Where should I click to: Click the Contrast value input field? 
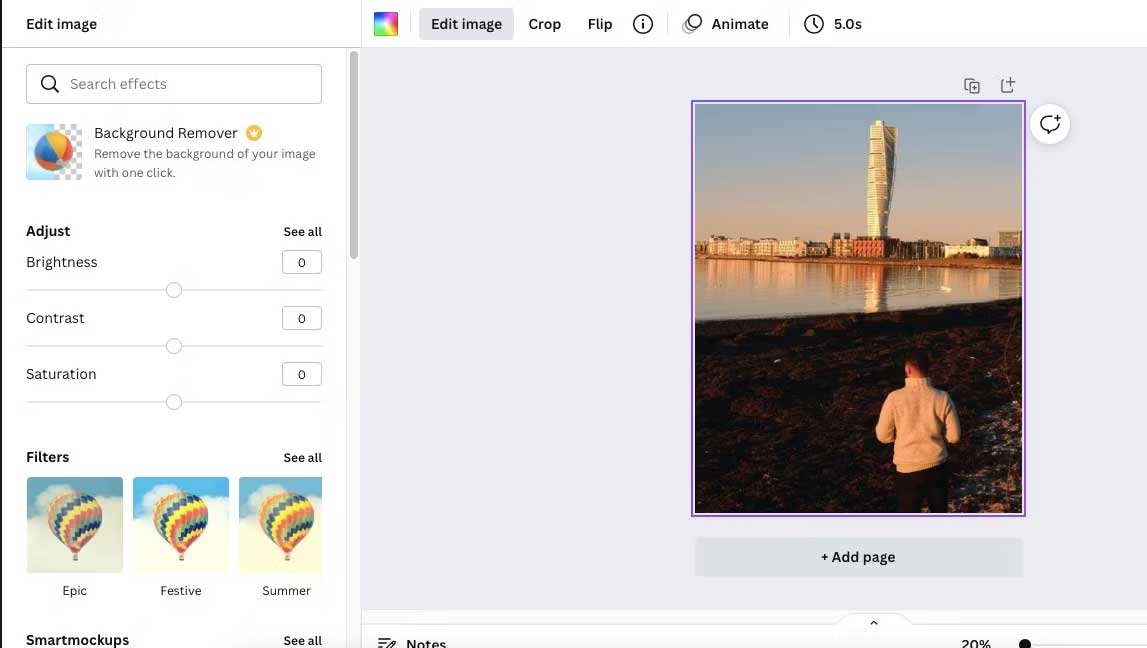(301, 318)
